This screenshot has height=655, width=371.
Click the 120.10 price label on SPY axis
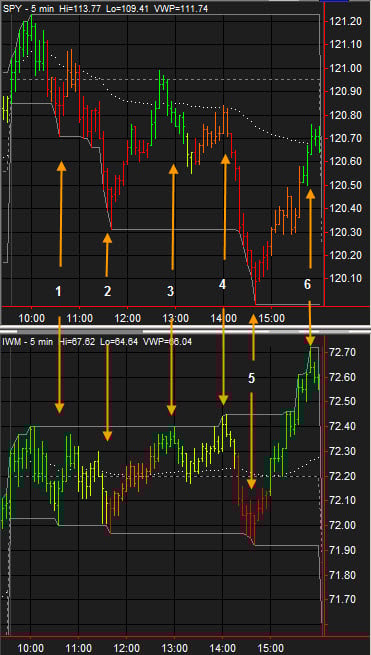coord(345,278)
